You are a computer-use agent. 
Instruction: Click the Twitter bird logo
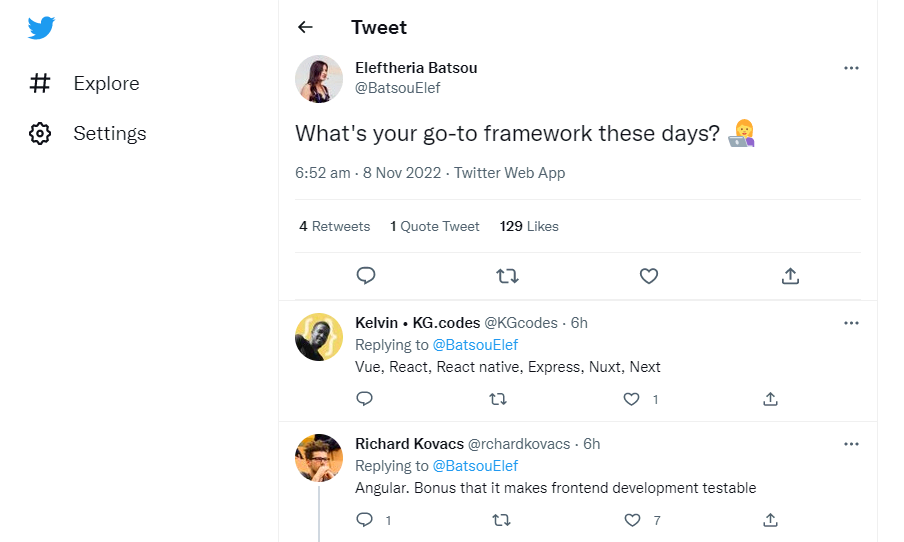41,28
